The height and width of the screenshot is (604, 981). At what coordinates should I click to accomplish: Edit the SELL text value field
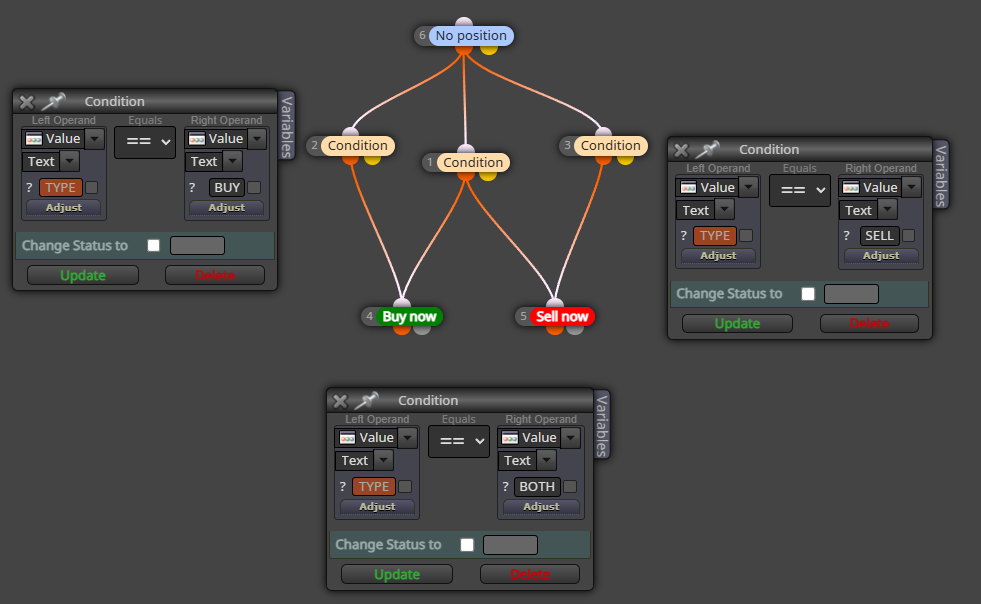point(879,236)
